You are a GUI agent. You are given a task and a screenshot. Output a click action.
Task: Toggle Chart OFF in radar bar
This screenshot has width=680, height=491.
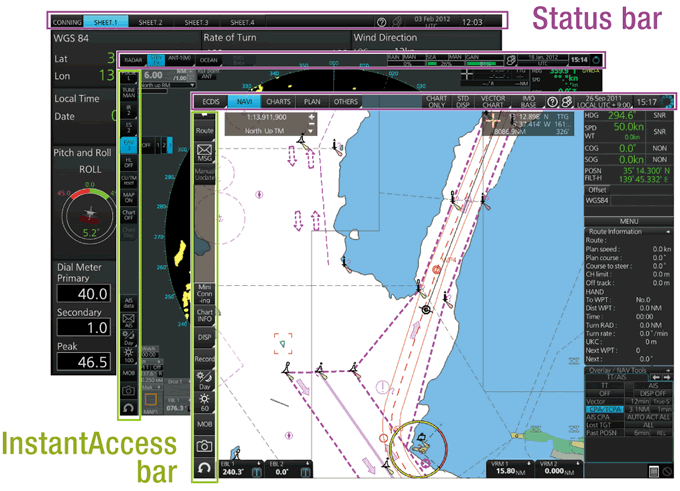pos(128,215)
